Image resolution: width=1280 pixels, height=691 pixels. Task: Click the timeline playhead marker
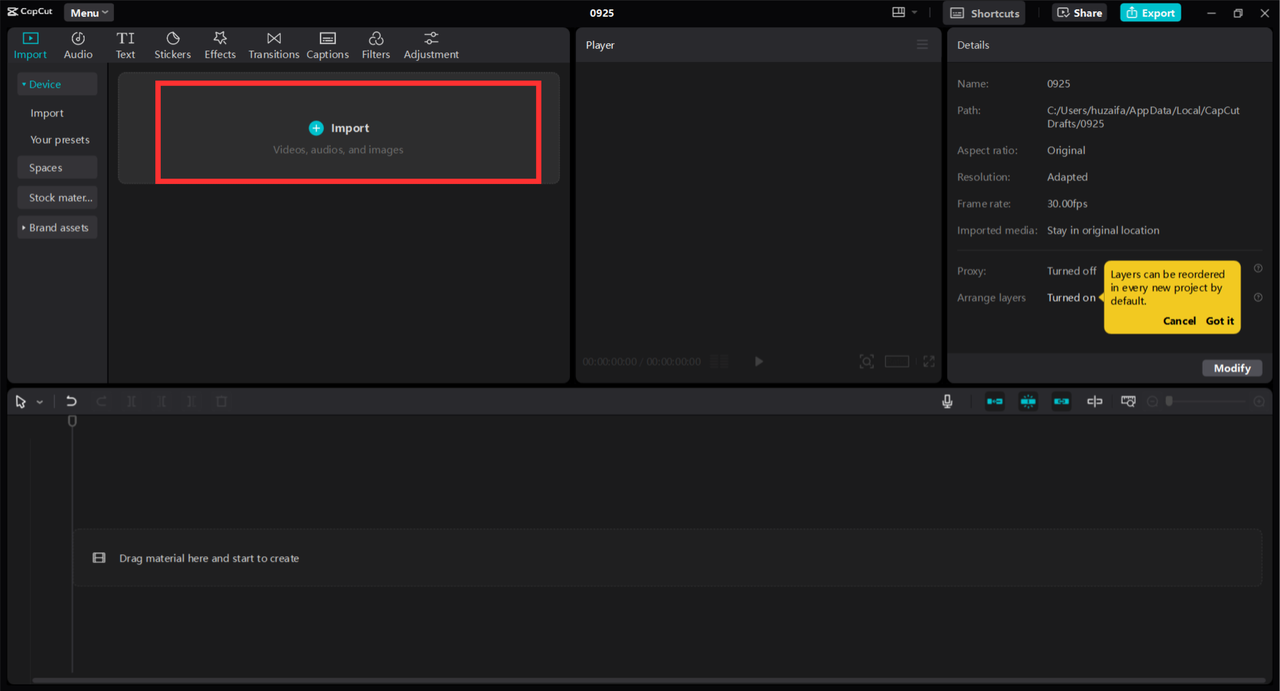click(72, 421)
